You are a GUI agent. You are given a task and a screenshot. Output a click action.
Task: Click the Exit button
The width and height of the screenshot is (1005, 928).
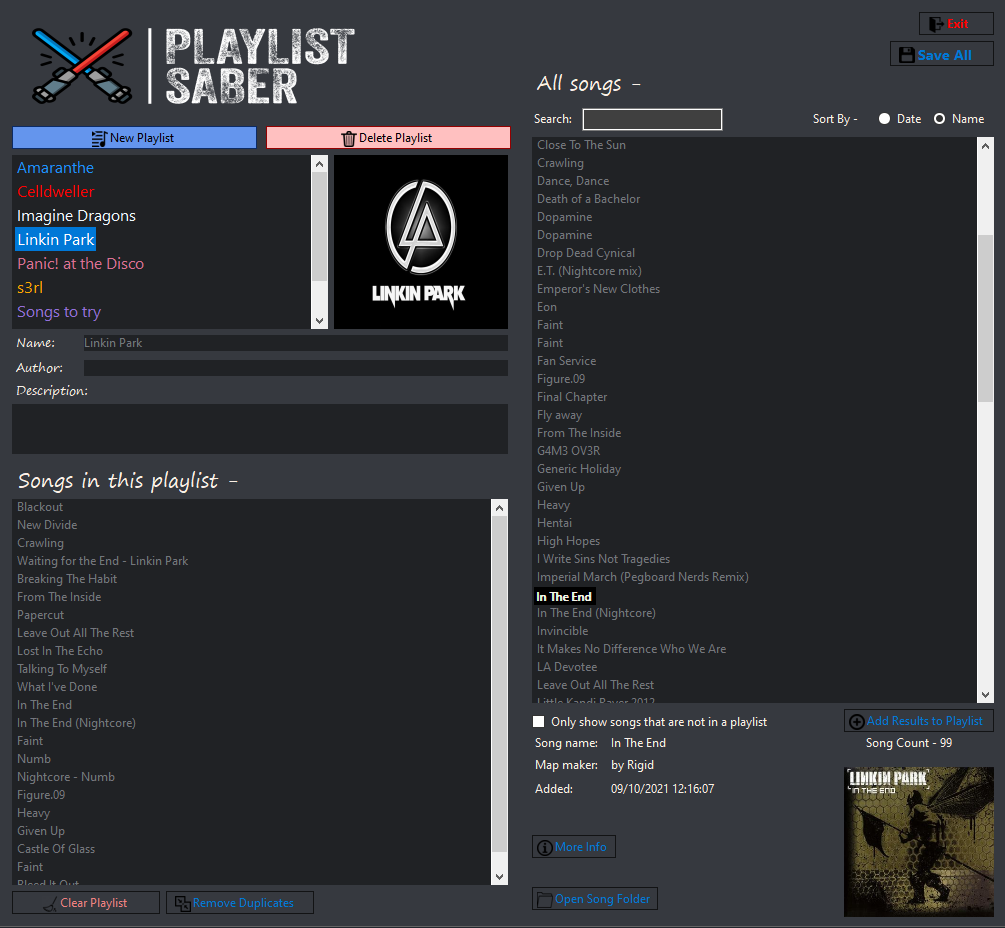point(956,24)
